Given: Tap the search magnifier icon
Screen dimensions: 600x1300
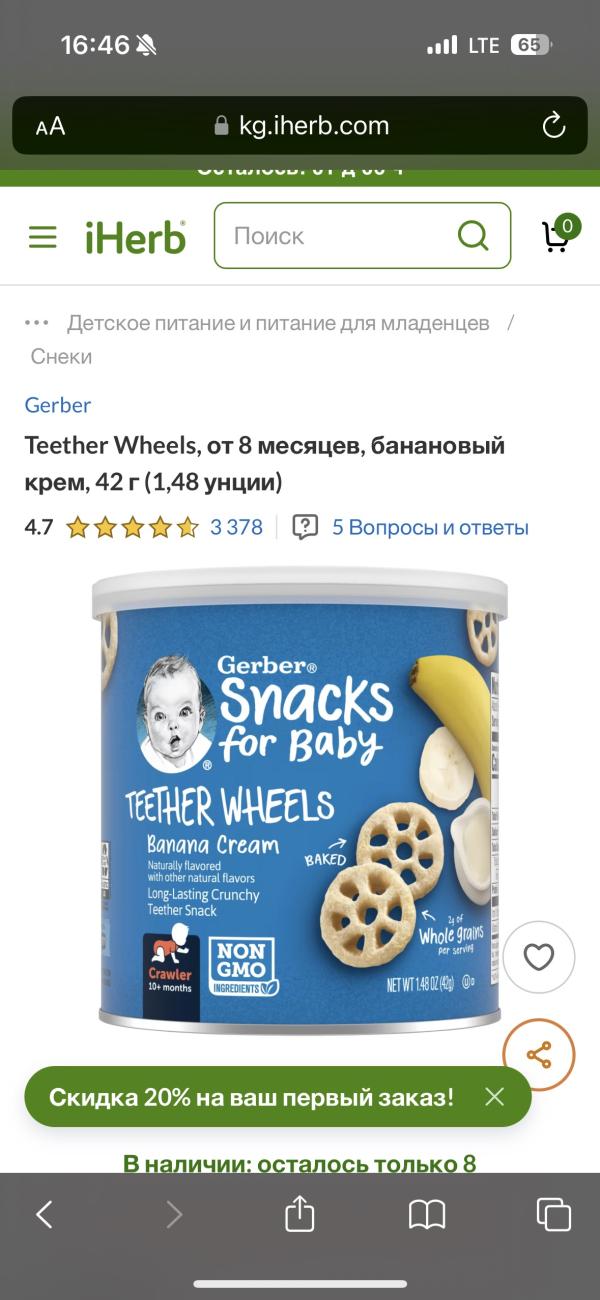Looking at the screenshot, I should coord(472,236).
